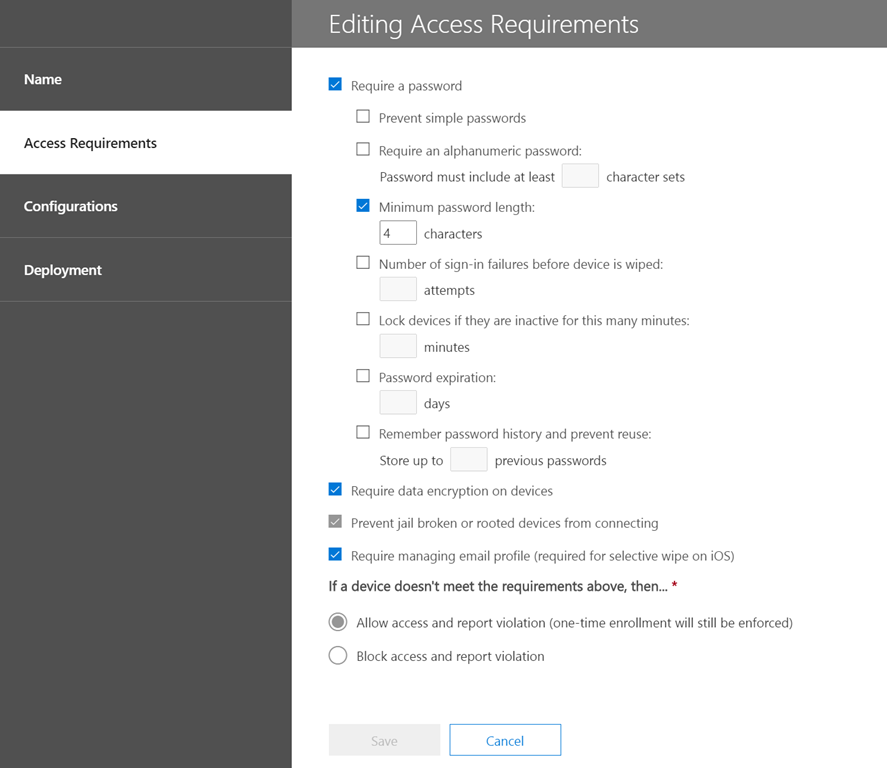Switch to the Configurations tab
The height and width of the screenshot is (768, 887).
[71, 206]
